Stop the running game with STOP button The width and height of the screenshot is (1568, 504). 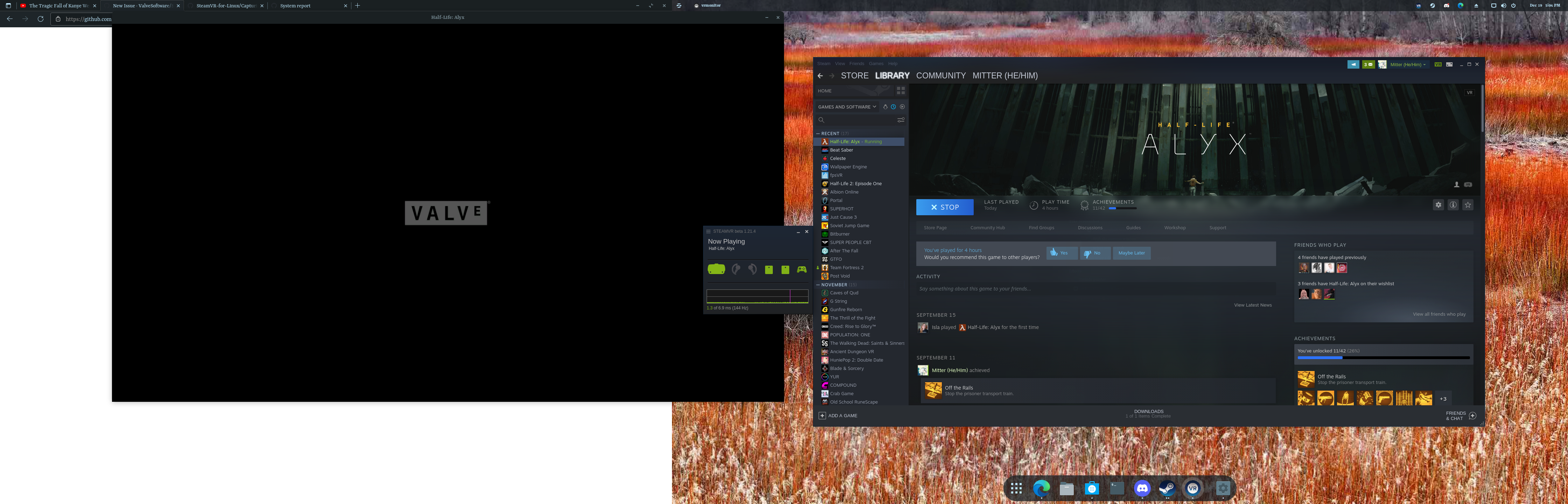945,207
